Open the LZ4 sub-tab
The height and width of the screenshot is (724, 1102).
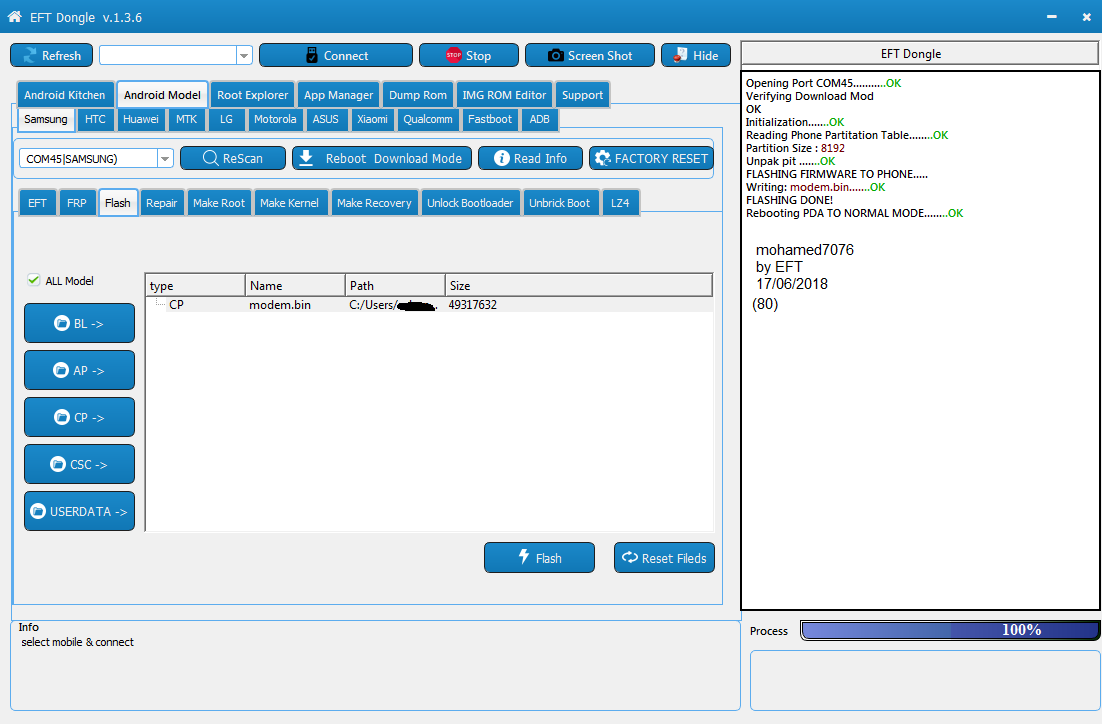(620, 203)
